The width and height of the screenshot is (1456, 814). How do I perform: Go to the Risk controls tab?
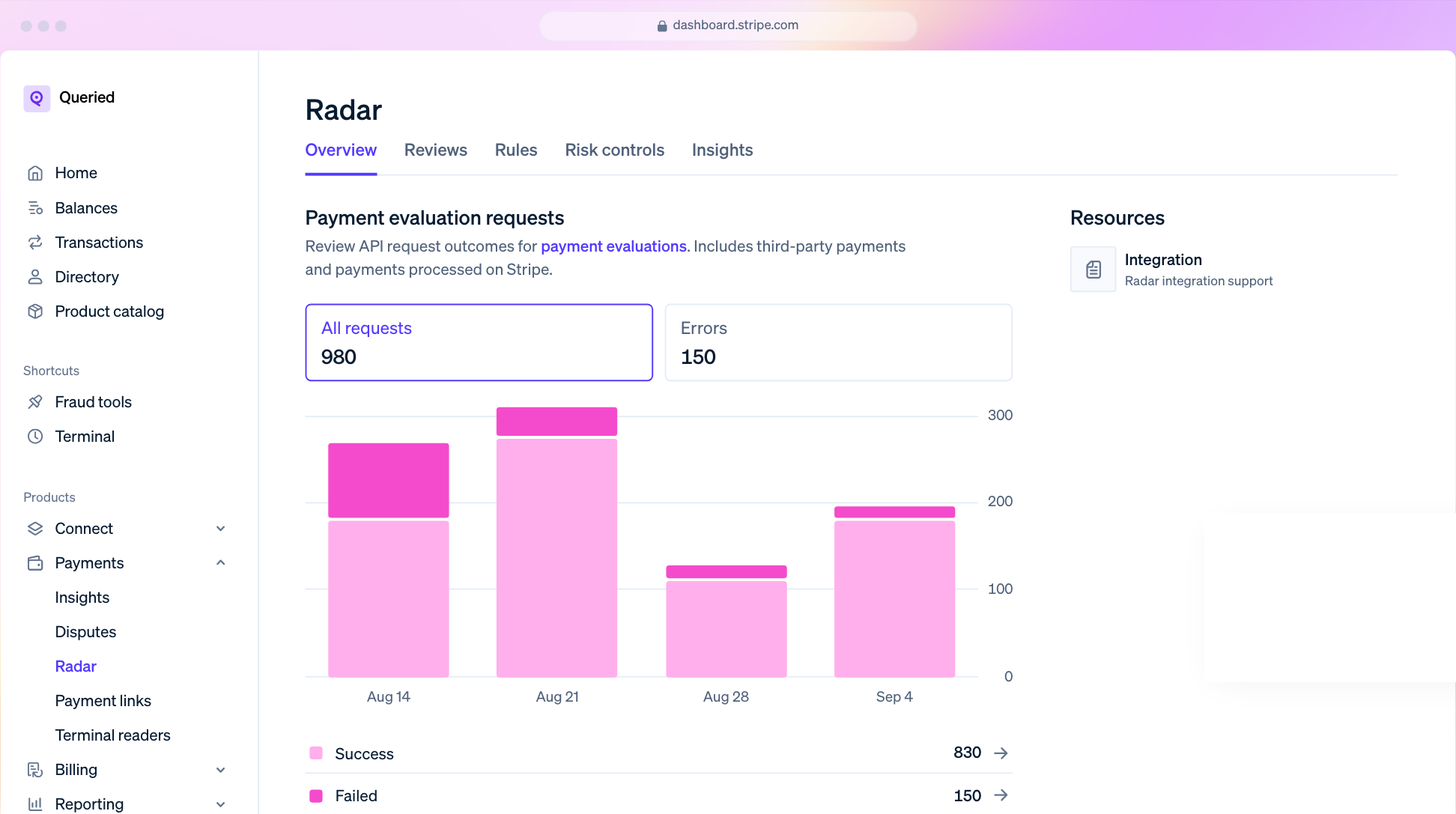(x=615, y=151)
